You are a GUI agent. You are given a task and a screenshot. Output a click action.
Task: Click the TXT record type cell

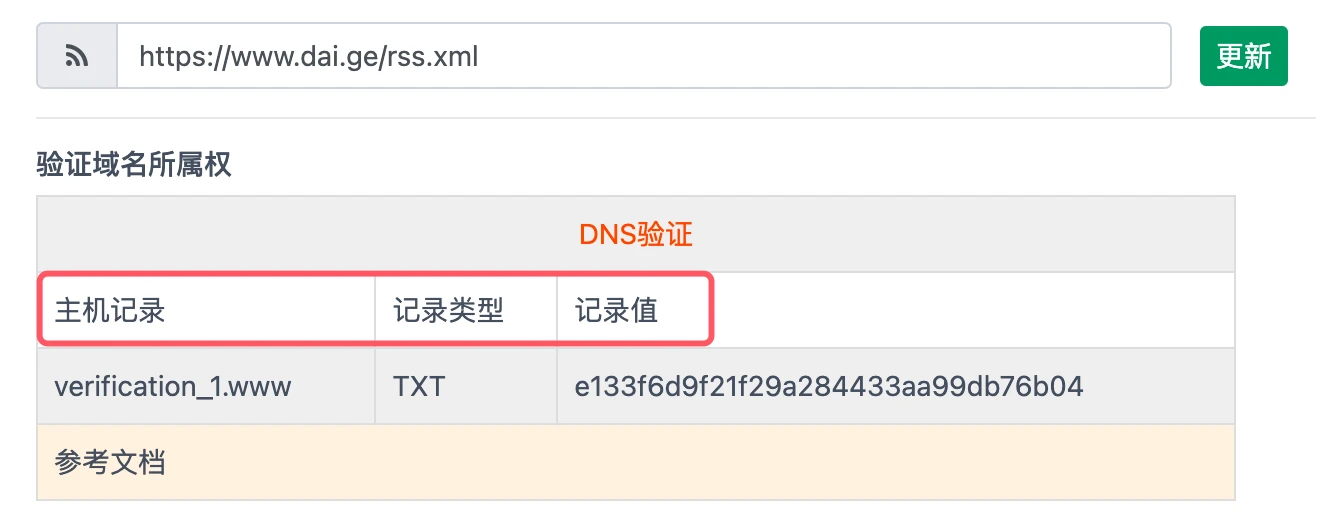coord(419,387)
